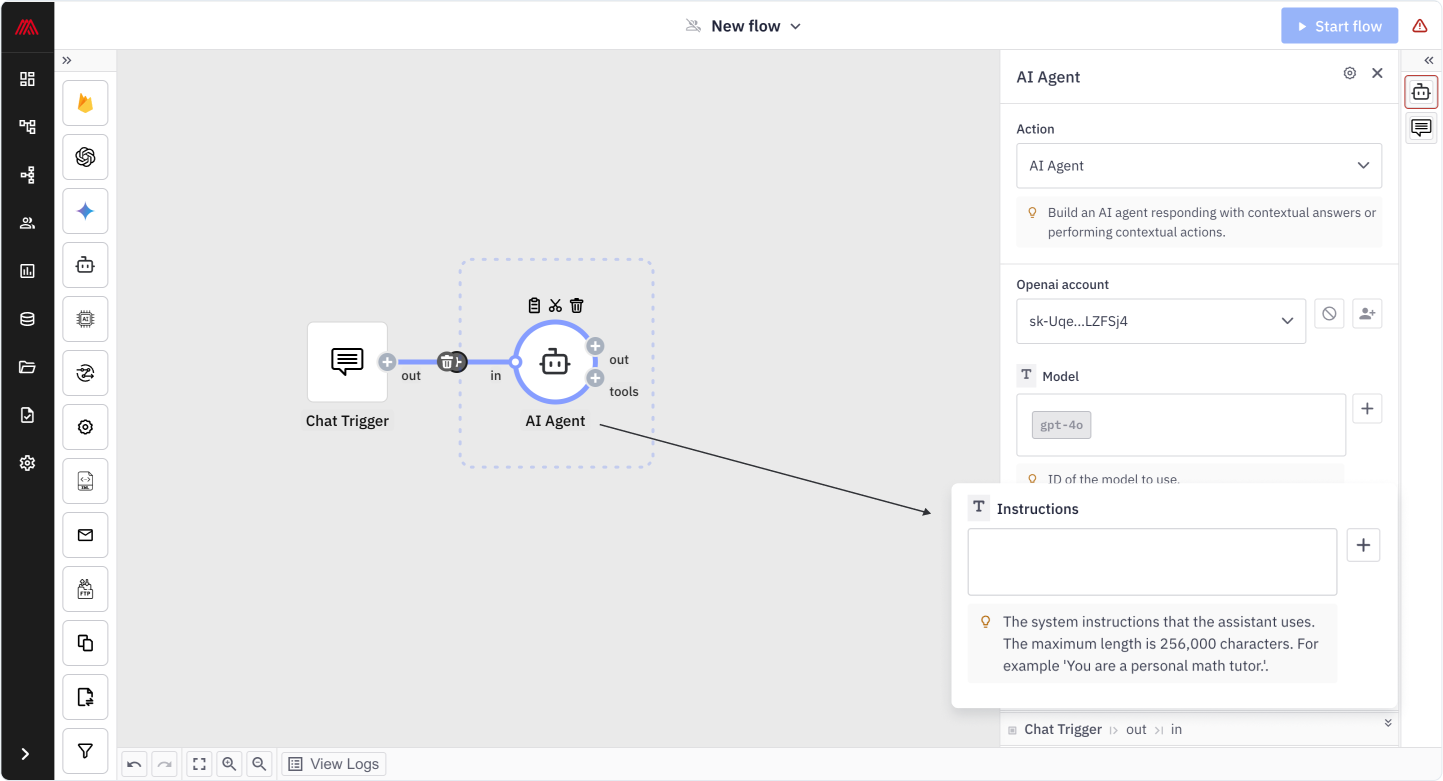Expand the Openai account dropdown
The height and width of the screenshot is (781, 1443).
1160,321
